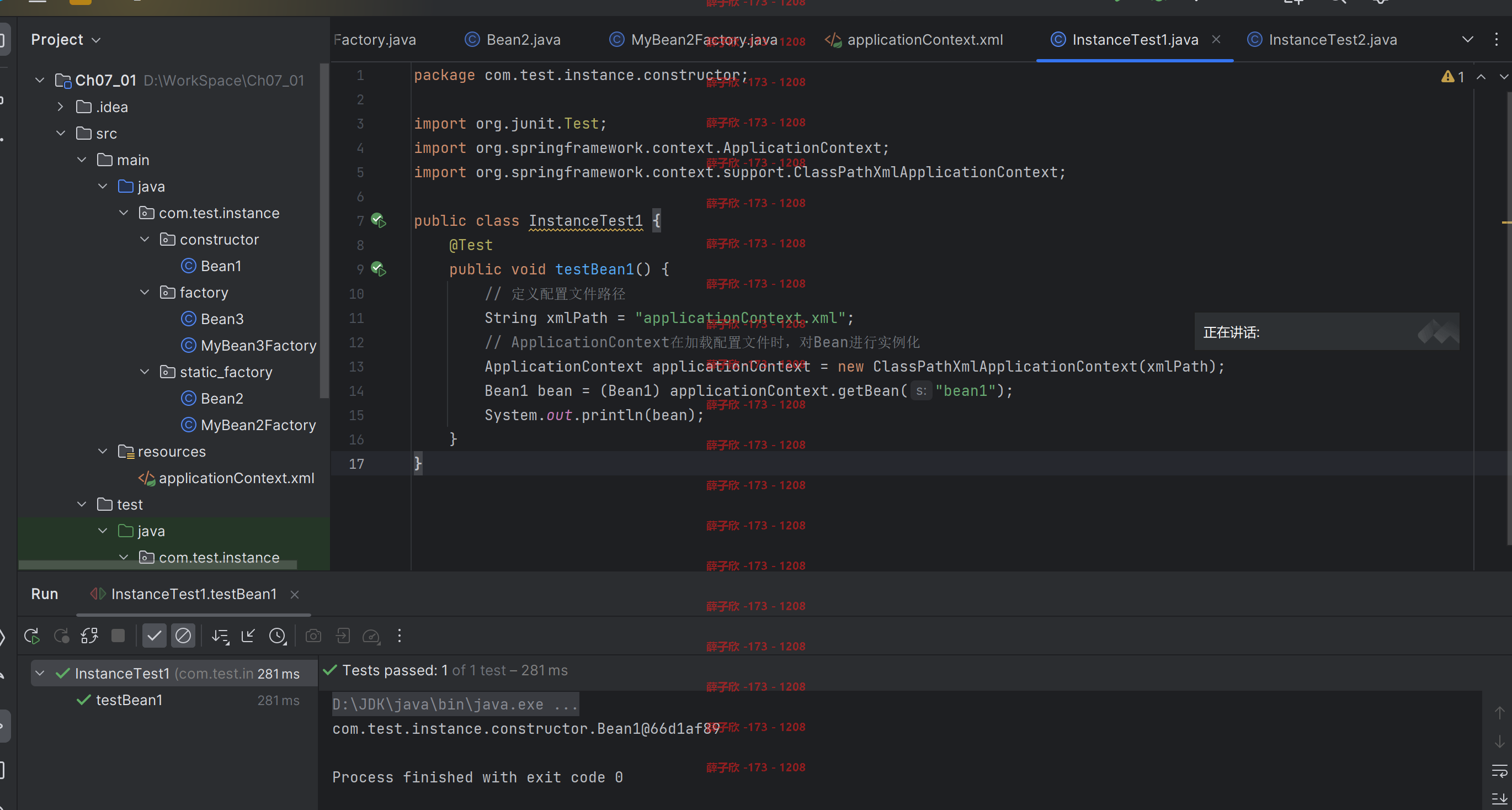Show the hidden editor tabs dropdown
The height and width of the screenshot is (810, 1512).
[x=1467, y=39]
